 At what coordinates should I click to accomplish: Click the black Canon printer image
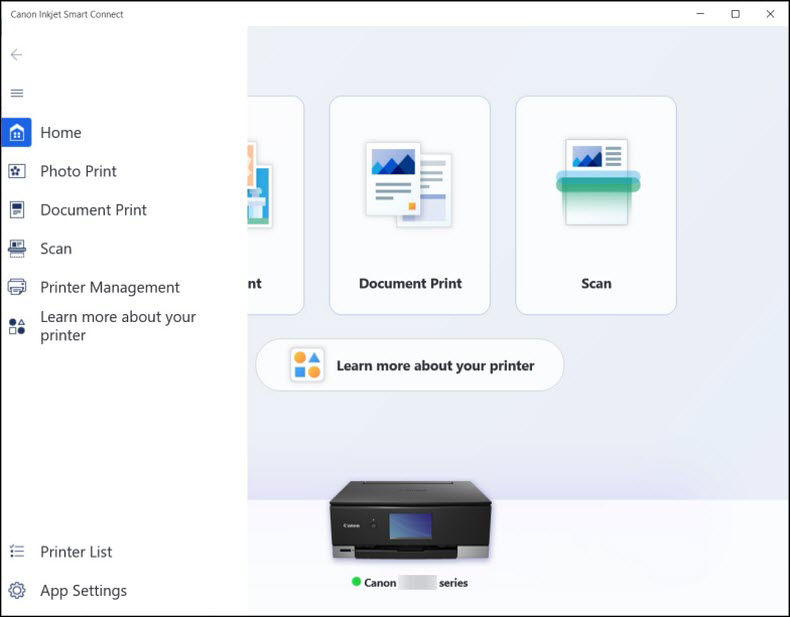410,520
